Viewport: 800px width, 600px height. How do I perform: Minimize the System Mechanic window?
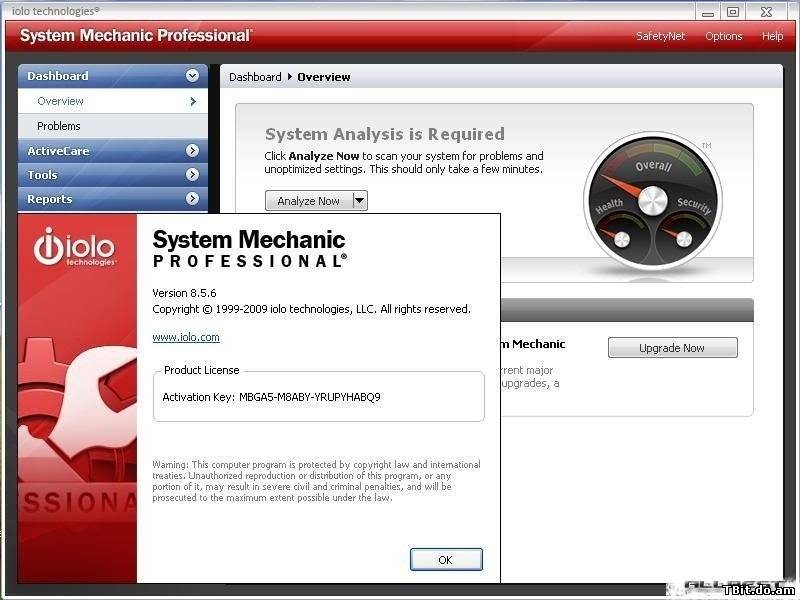coord(708,12)
